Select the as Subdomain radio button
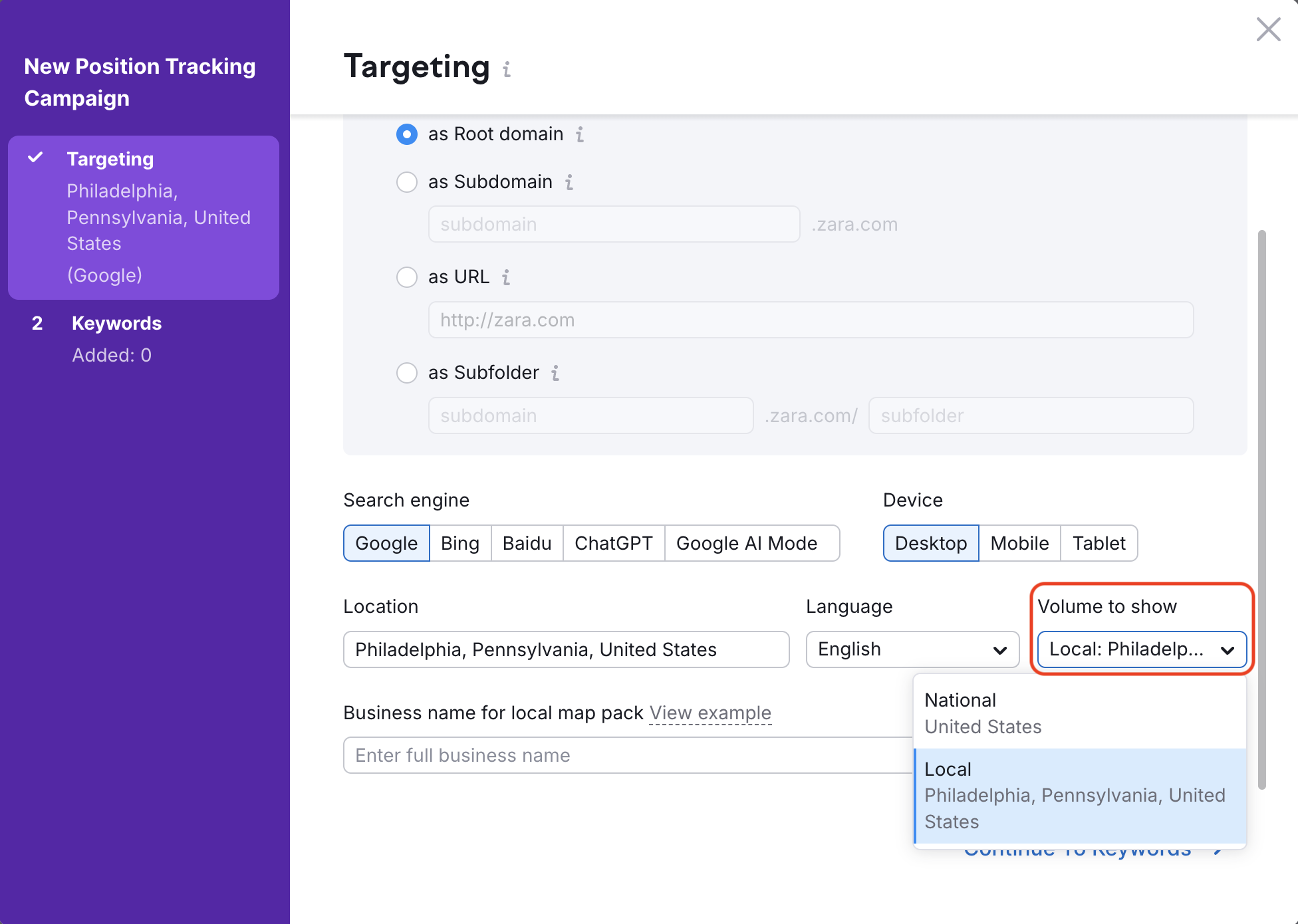 tap(406, 182)
